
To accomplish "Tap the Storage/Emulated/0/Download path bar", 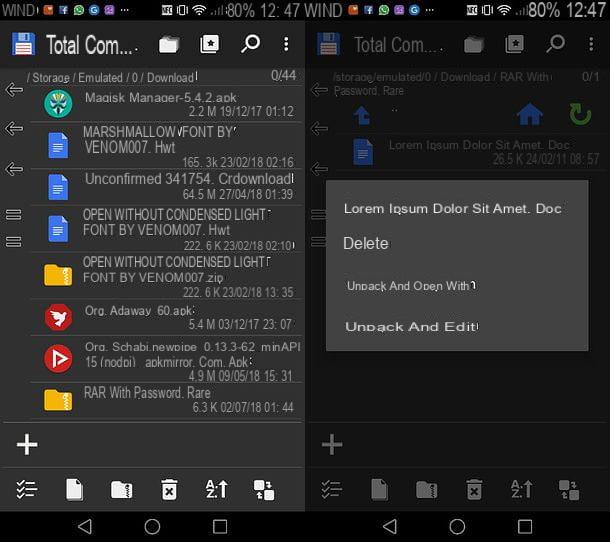I will point(112,77).
